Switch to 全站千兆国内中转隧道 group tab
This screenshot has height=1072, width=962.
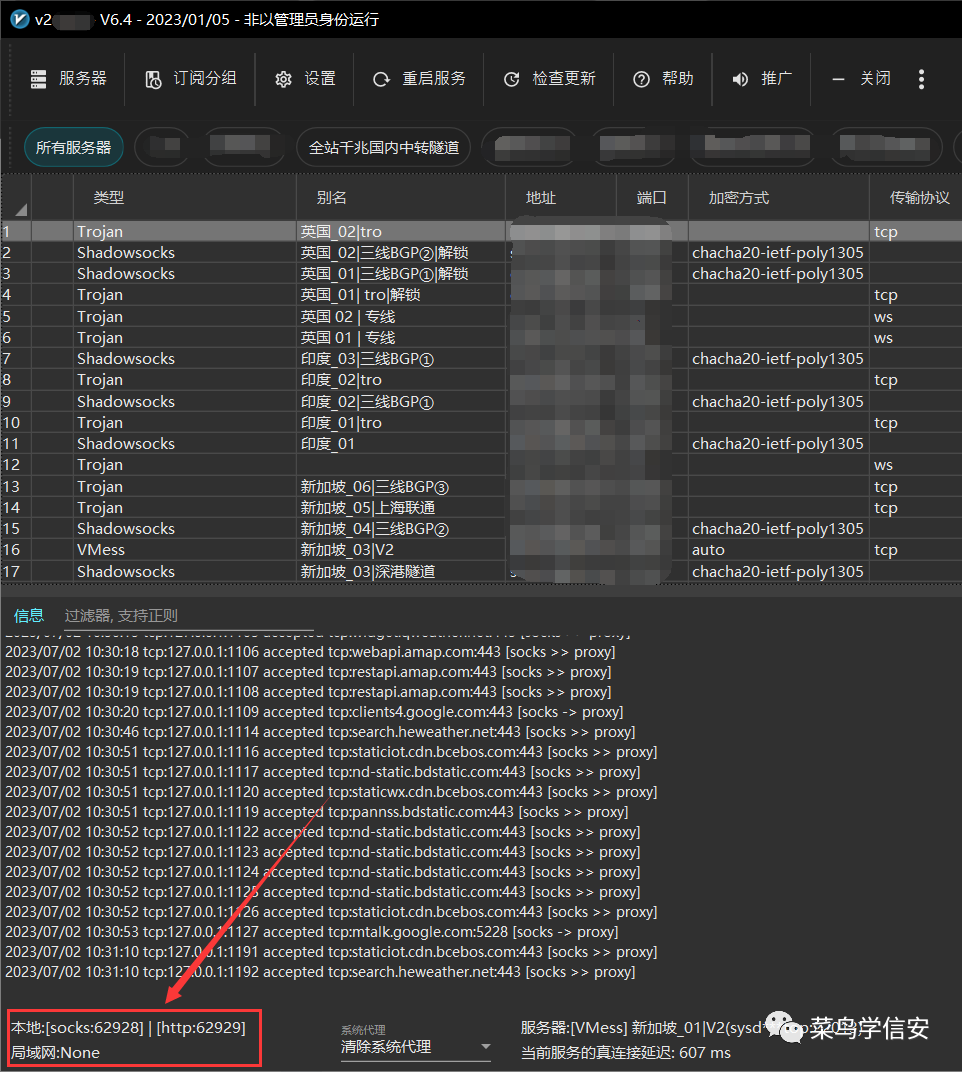point(384,147)
